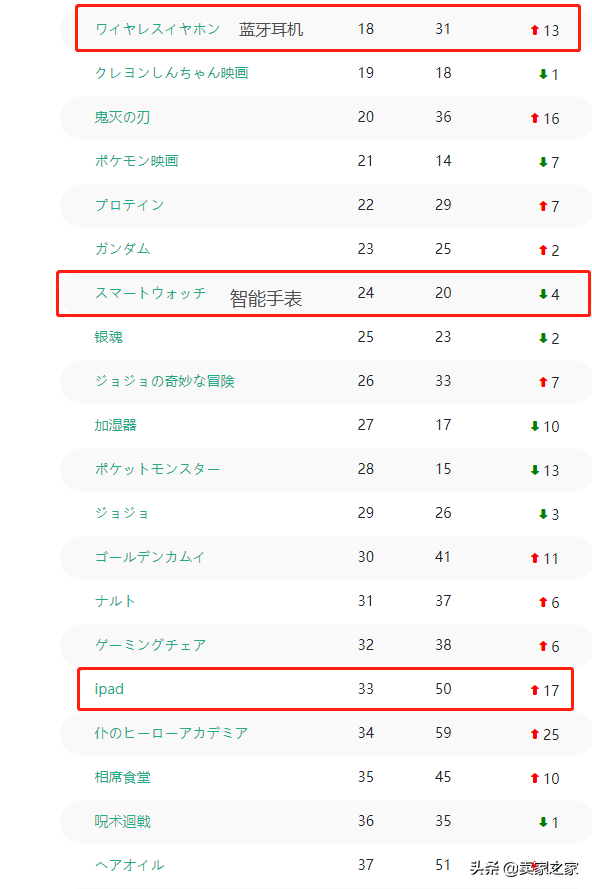Screen dimensions: 592x889
Task: Click the 银魂 keyword link
Action: tap(108, 337)
